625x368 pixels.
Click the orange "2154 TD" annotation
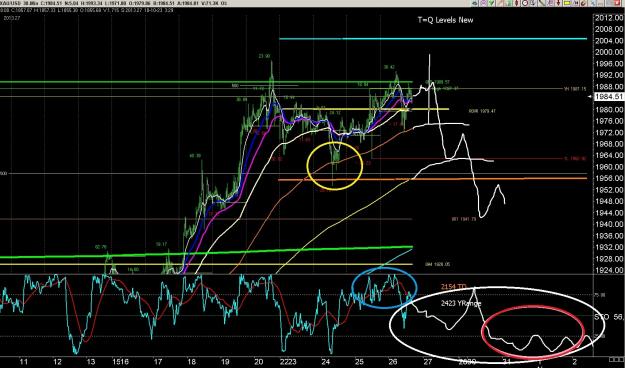click(454, 287)
